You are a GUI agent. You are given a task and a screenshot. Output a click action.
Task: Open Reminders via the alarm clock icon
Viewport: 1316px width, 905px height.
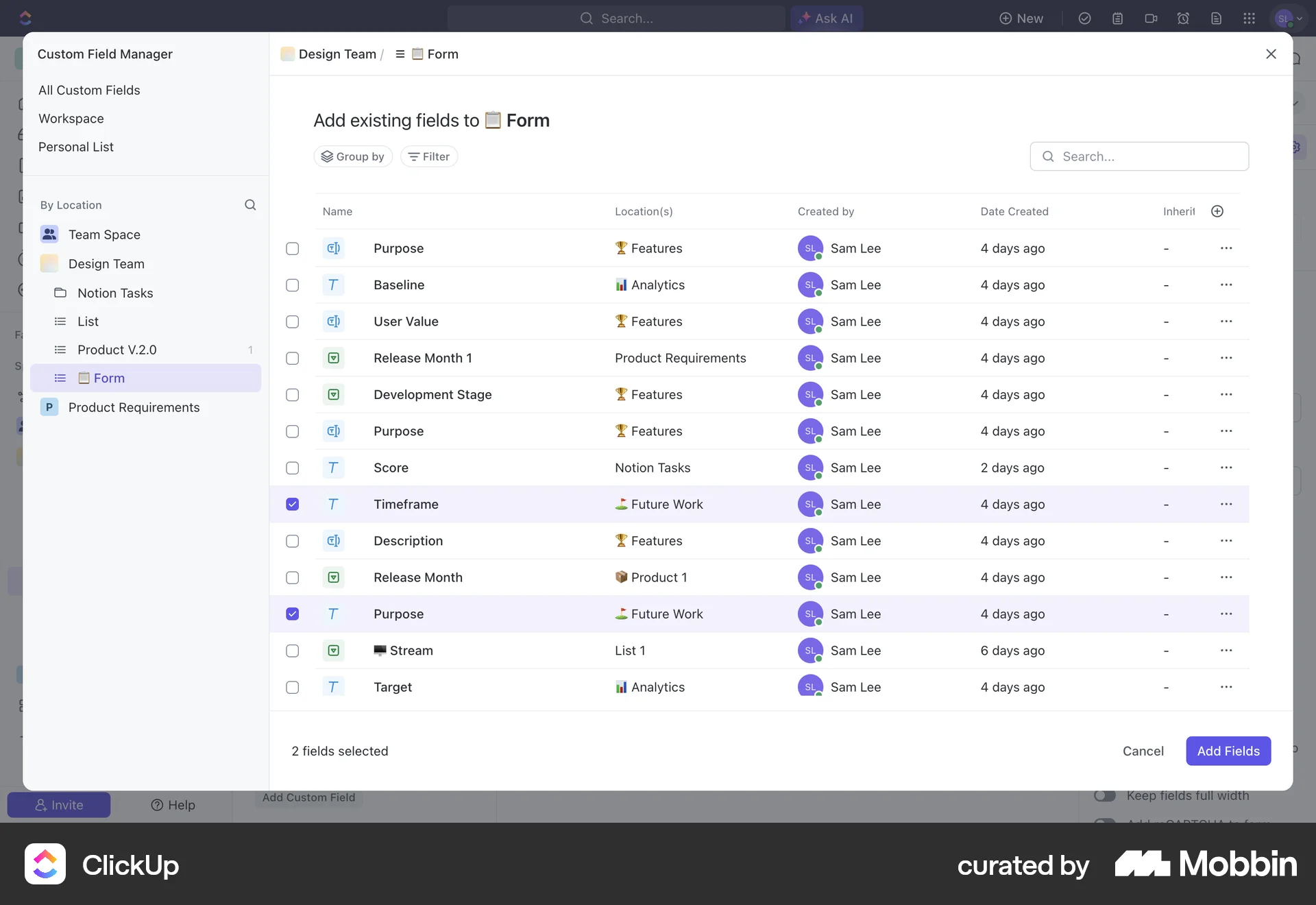[1184, 19]
